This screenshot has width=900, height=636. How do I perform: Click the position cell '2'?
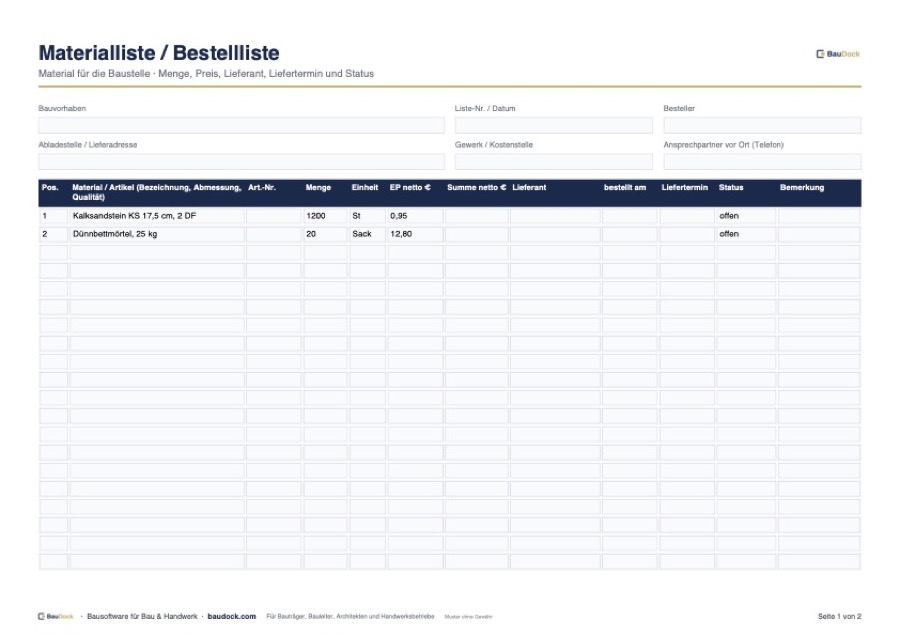(53, 234)
